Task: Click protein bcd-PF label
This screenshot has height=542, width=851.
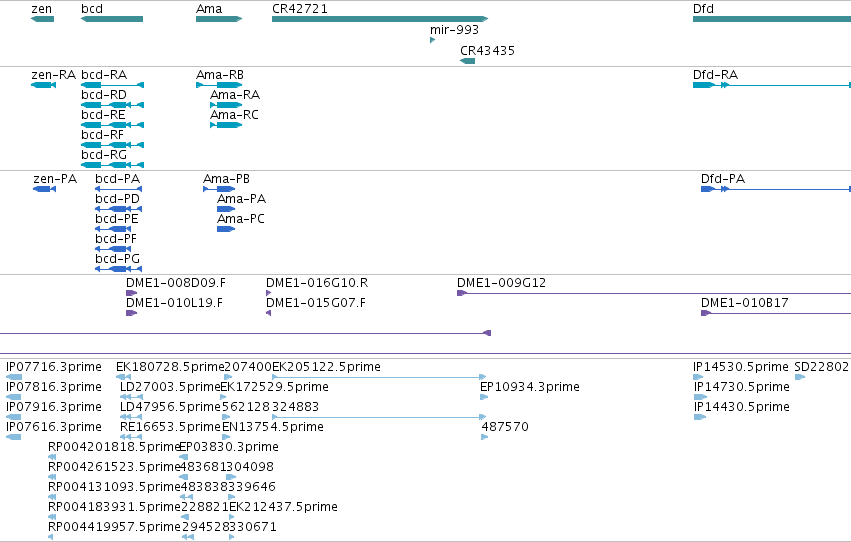Action: click(116, 239)
